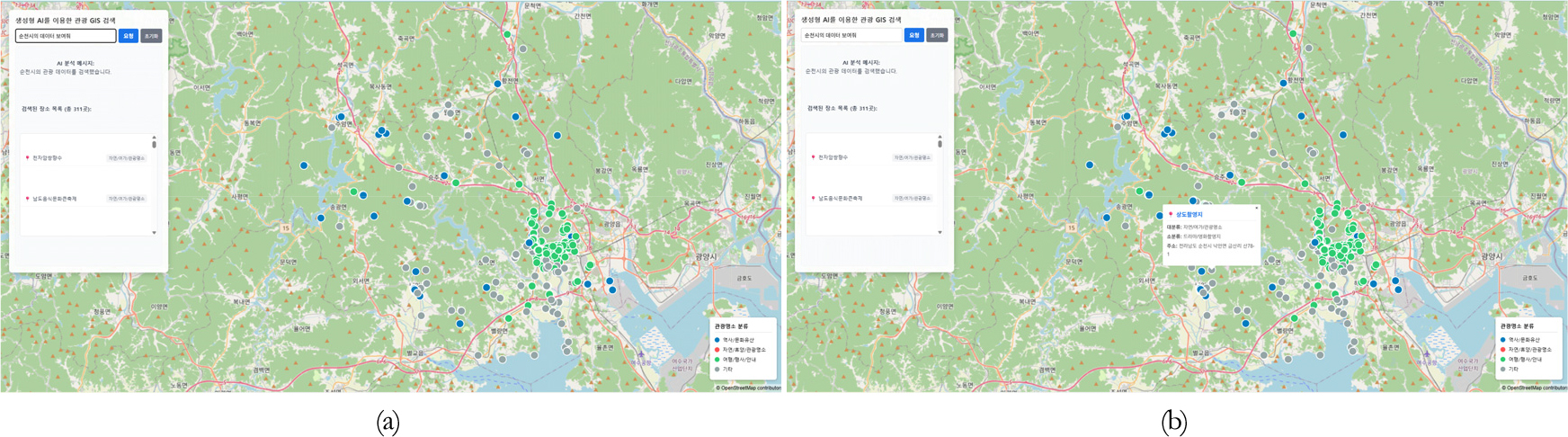Click the list scroll-down arrow in panel (b)
1568x437 pixels.
[940, 232]
